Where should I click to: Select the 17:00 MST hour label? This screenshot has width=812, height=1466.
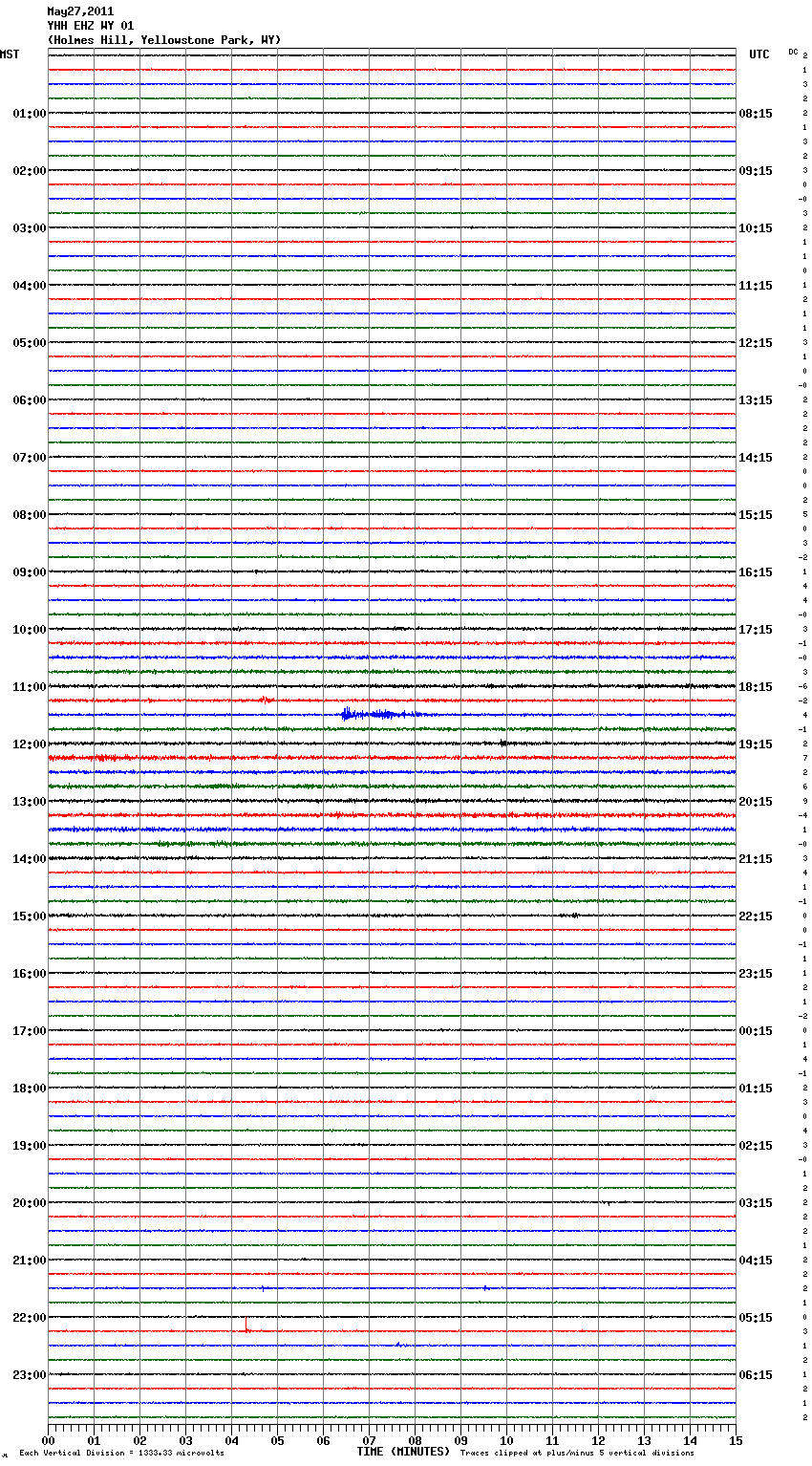(29, 1031)
